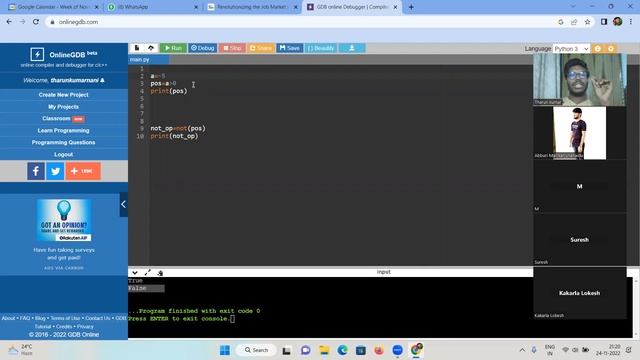Screen dimensions: 640x360
Task: Click the Contact Us footer link
Action: (x=98, y=318)
